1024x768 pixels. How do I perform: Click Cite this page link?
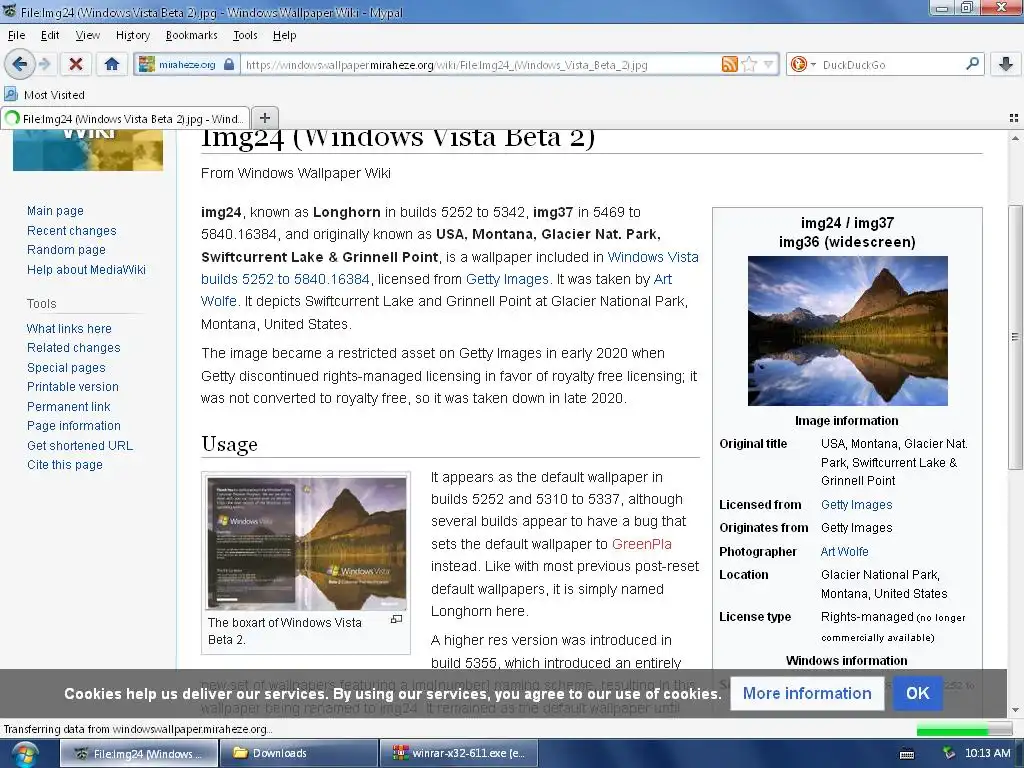click(x=65, y=465)
